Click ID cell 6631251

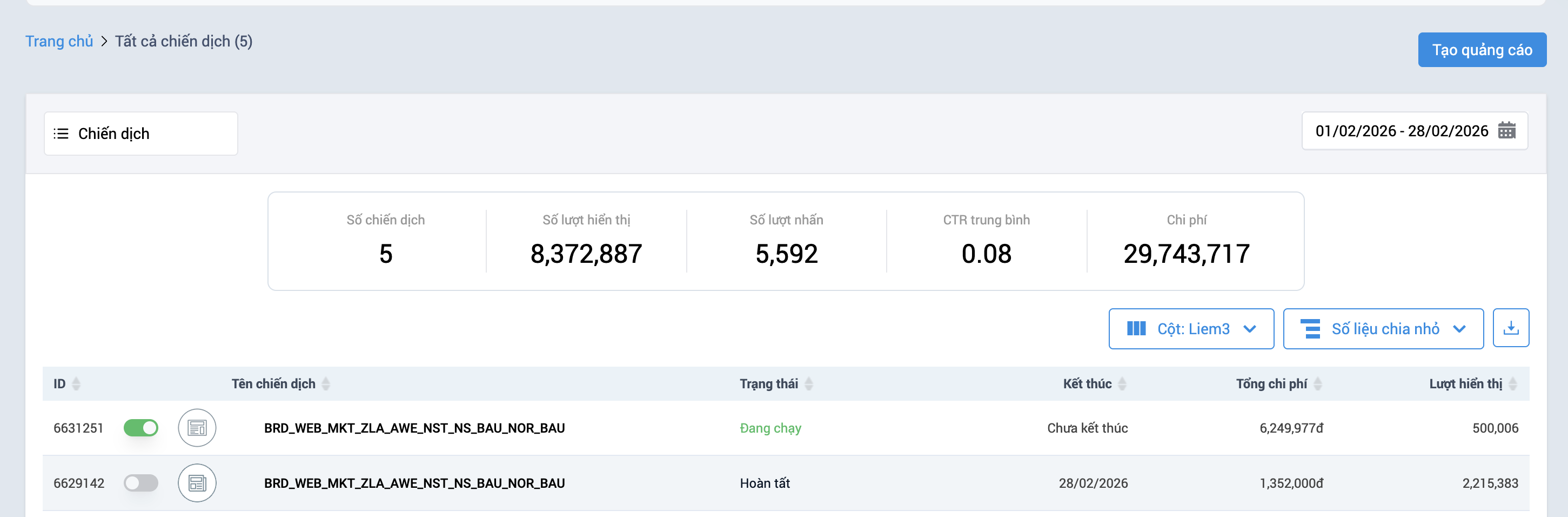[78, 428]
